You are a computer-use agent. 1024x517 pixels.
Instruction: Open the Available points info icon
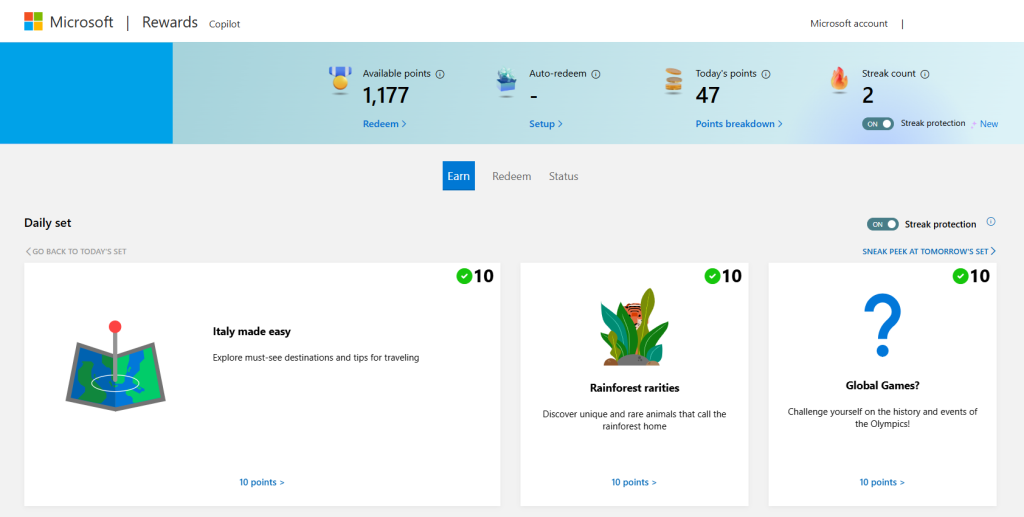(x=440, y=74)
